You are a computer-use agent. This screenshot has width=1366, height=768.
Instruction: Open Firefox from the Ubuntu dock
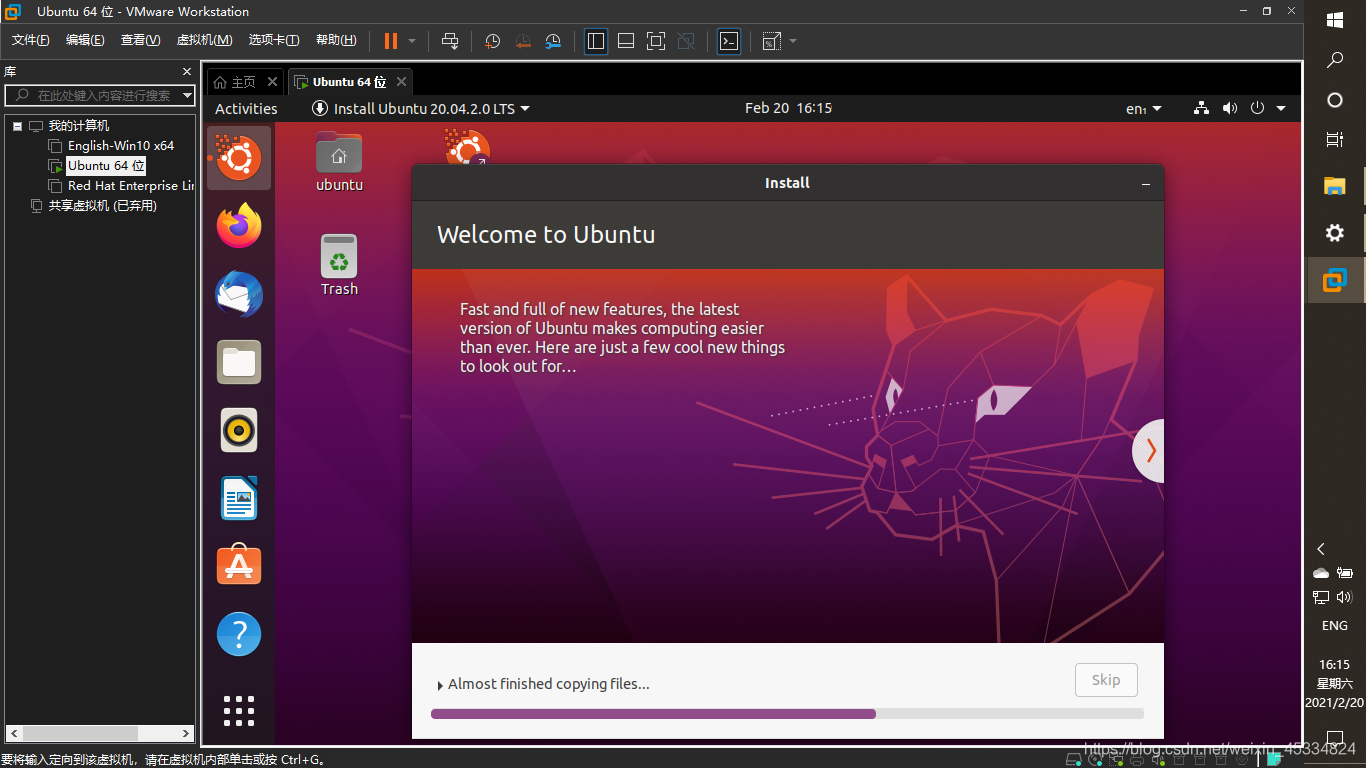(238, 226)
